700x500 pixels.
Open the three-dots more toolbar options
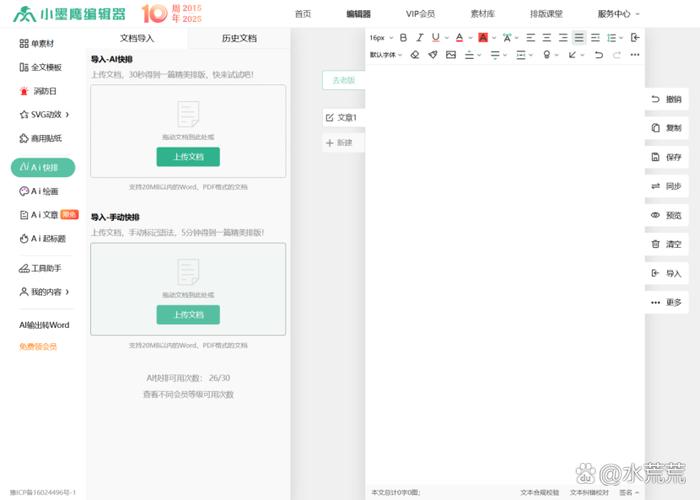[635, 54]
